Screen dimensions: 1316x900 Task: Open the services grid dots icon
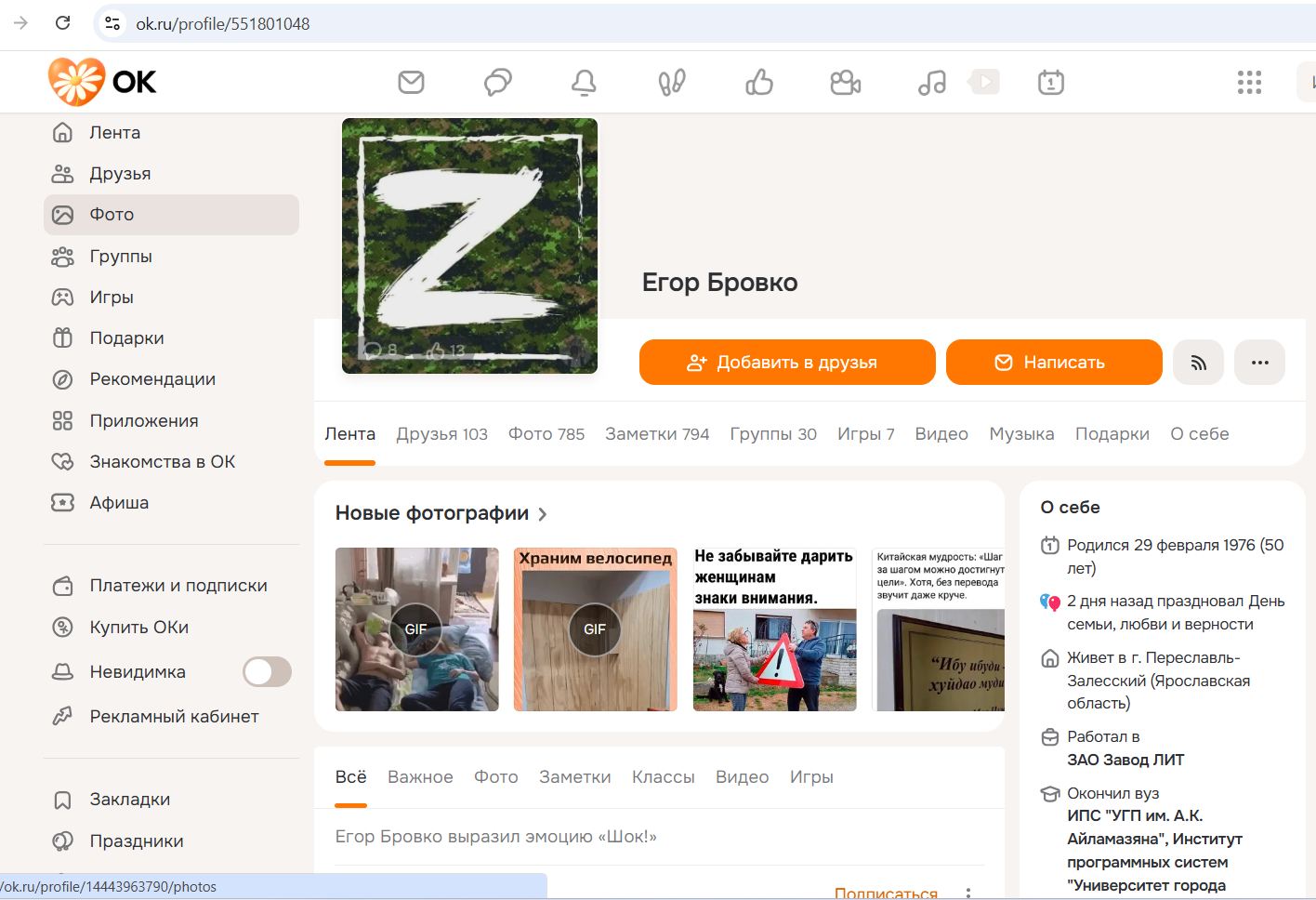[x=1249, y=82]
